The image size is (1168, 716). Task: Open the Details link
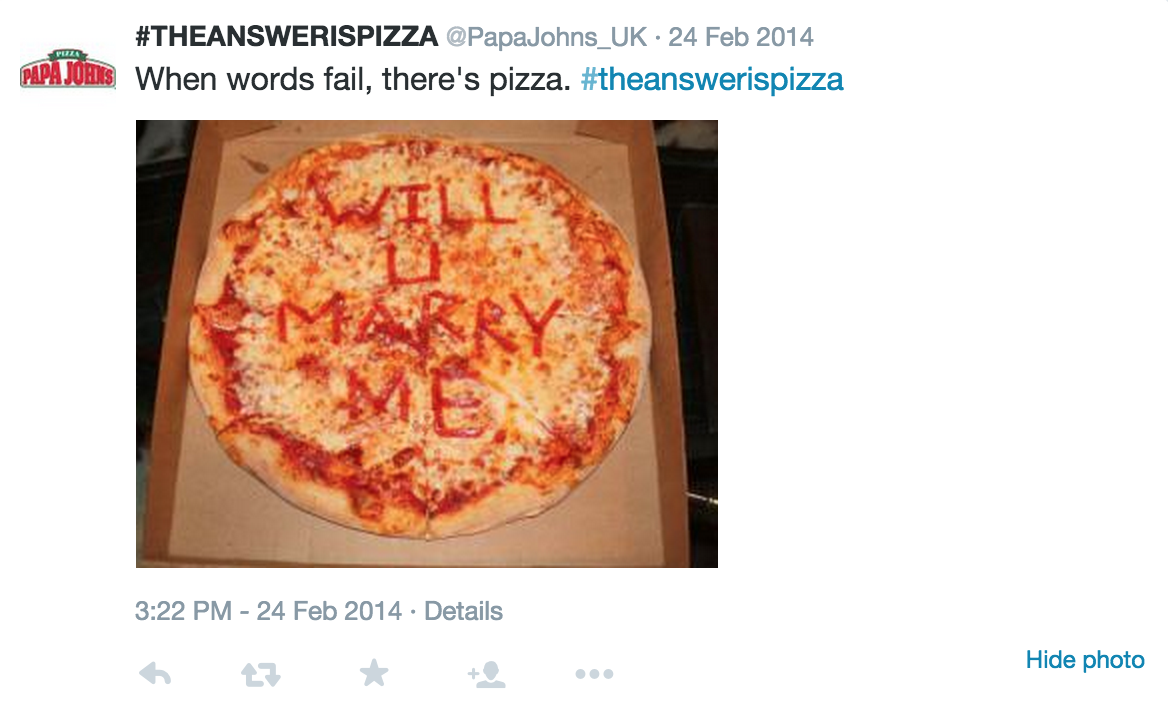(x=463, y=611)
